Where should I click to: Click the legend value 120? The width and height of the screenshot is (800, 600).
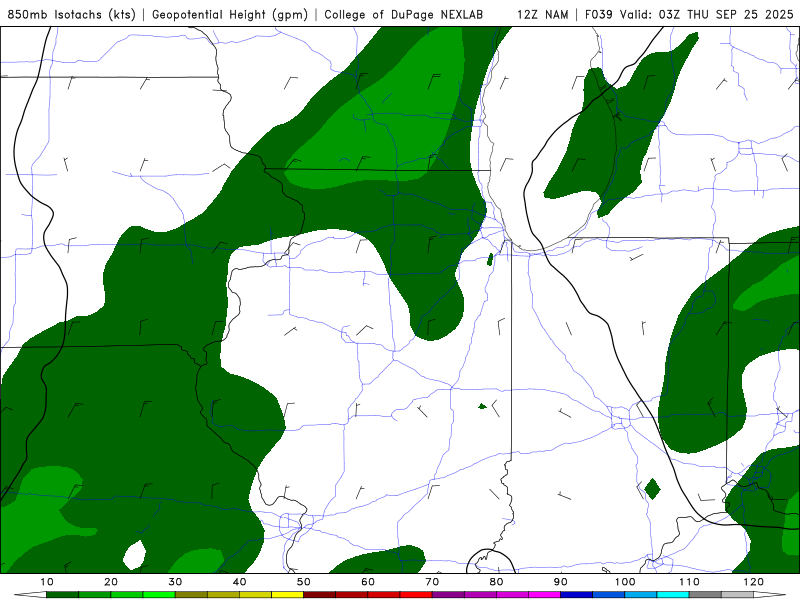point(753,582)
